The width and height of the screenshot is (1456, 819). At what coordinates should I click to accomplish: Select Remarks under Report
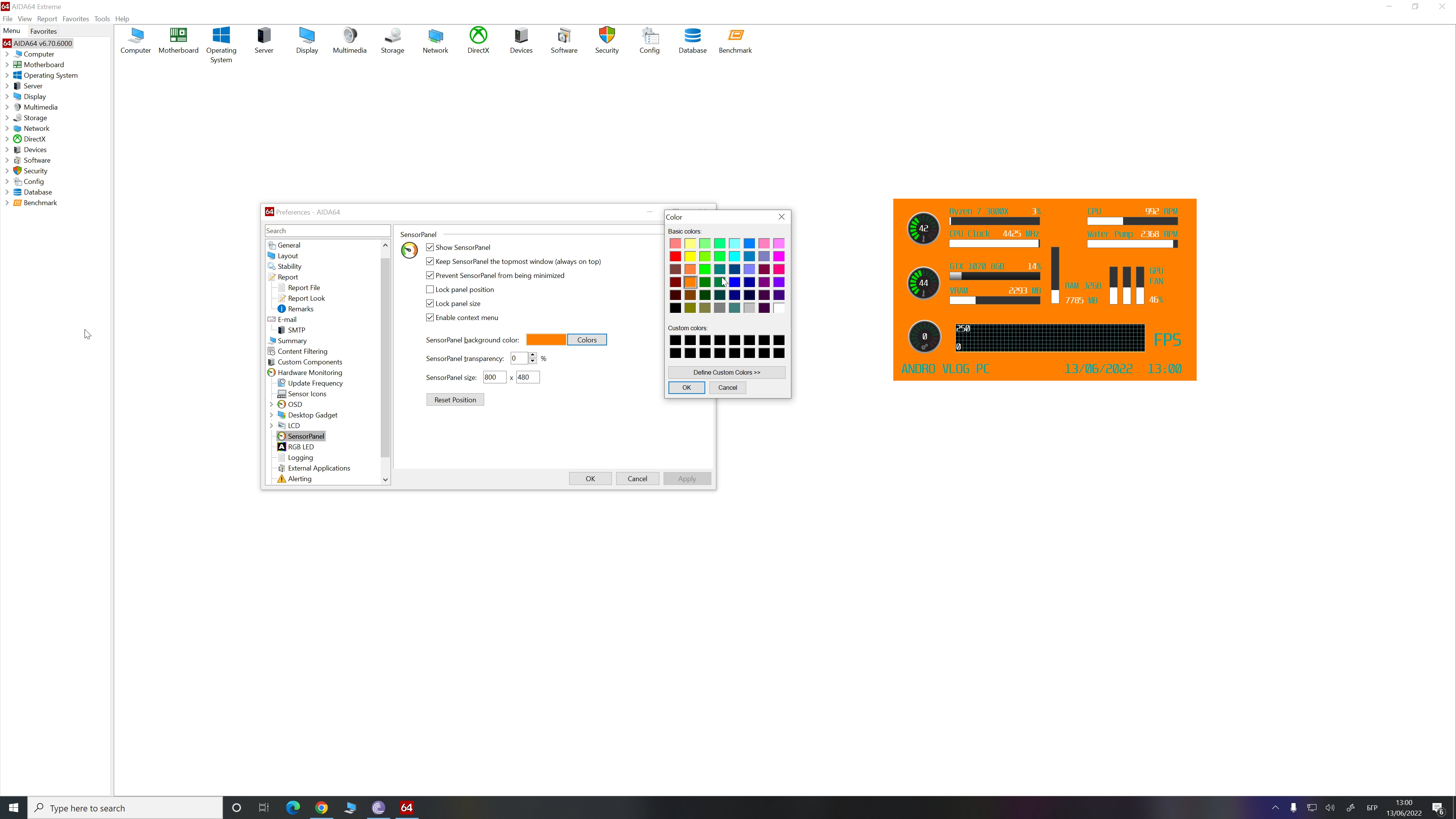click(300, 309)
